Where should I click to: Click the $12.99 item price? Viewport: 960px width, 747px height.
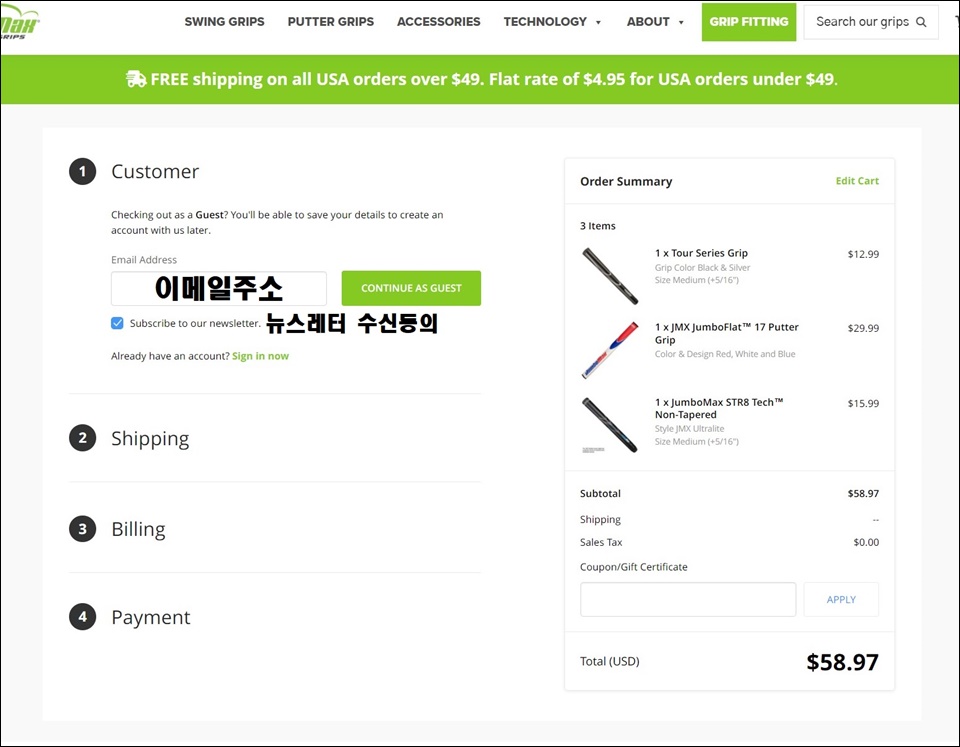tap(863, 254)
